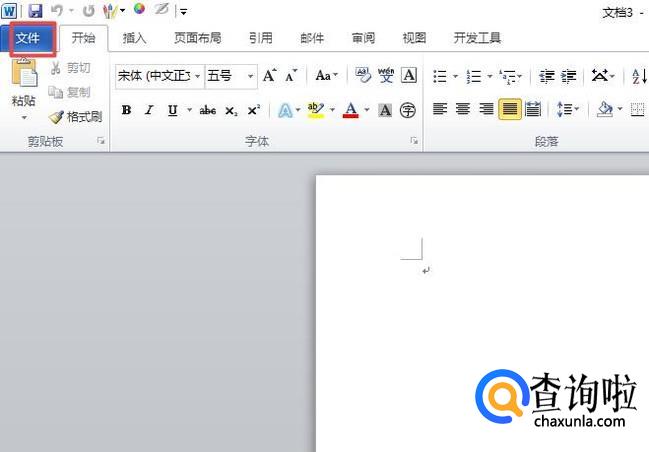
Task: Click the color wheel icon in quick access toolbar
Action: [x=139, y=9]
